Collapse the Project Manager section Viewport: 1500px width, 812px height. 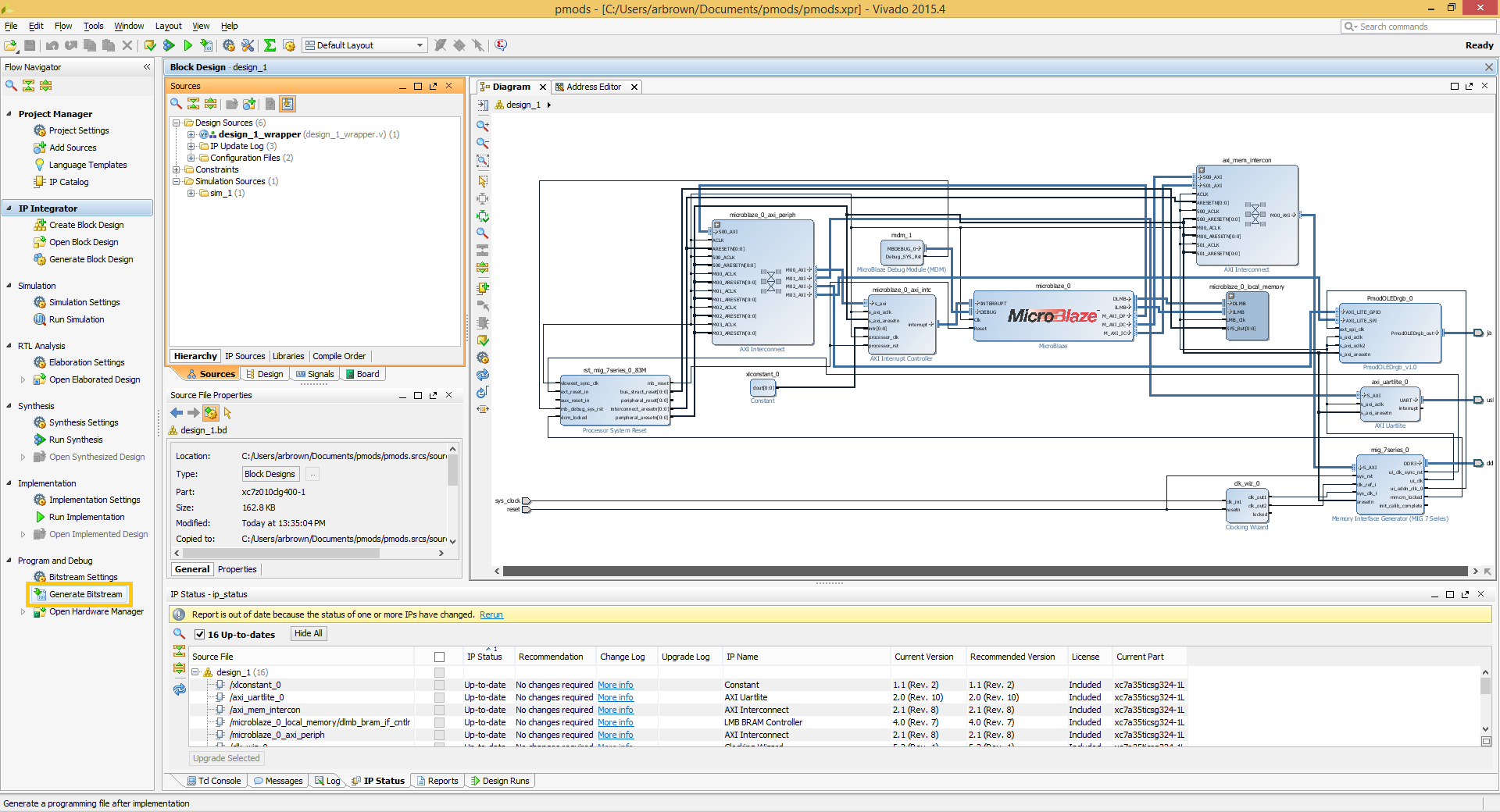9,114
